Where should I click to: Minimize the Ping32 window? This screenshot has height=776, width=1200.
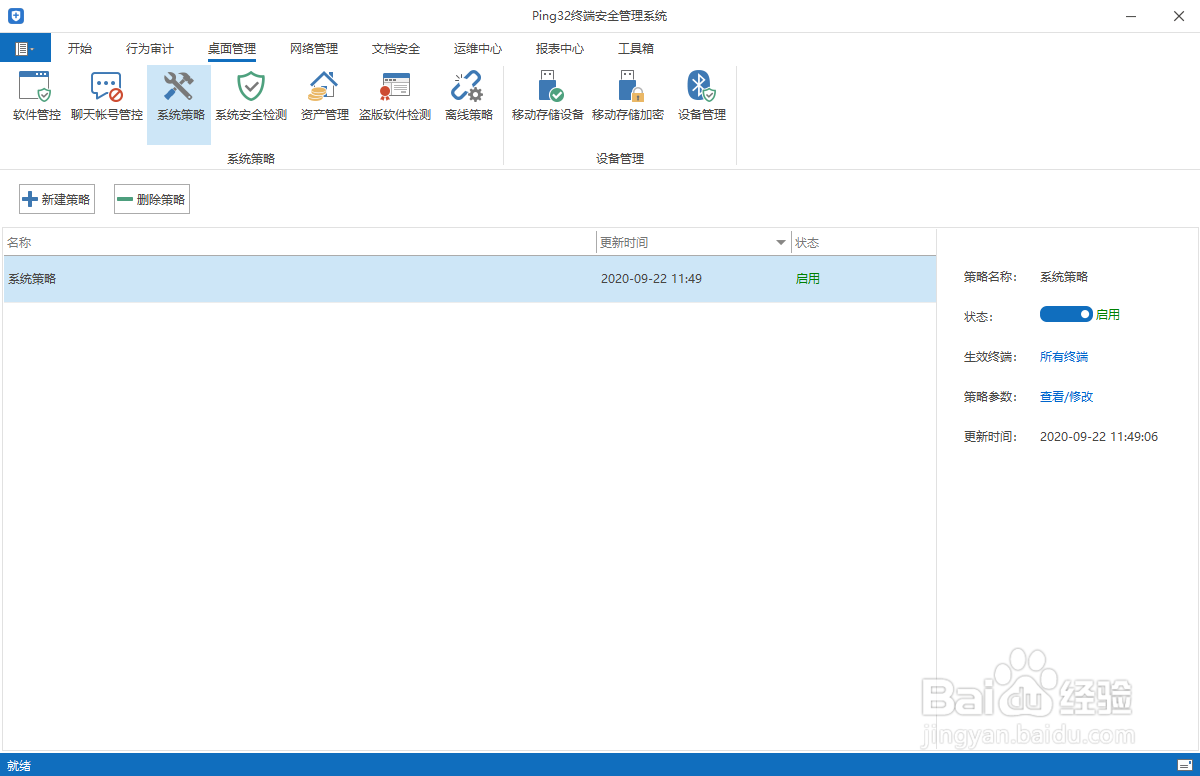1131,16
